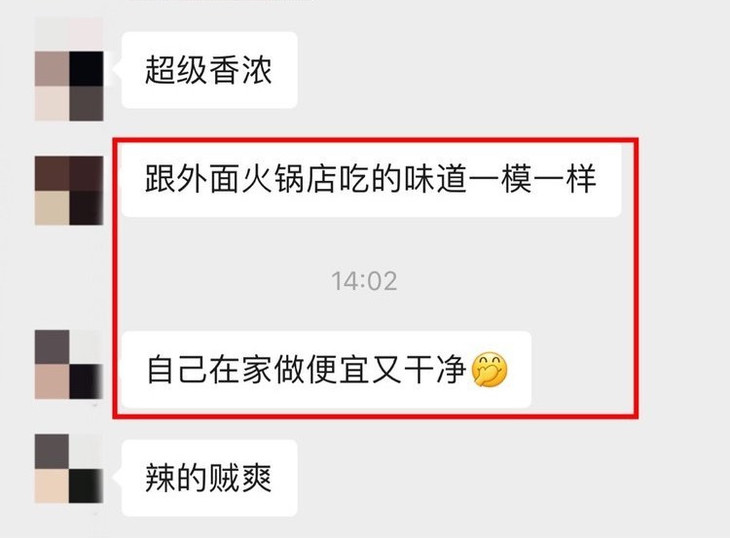The width and height of the screenshot is (730, 538).
Task: Select the 跟外面火锅店吃的味道一模一样 message bubble
Action: pyautogui.click(x=371, y=180)
